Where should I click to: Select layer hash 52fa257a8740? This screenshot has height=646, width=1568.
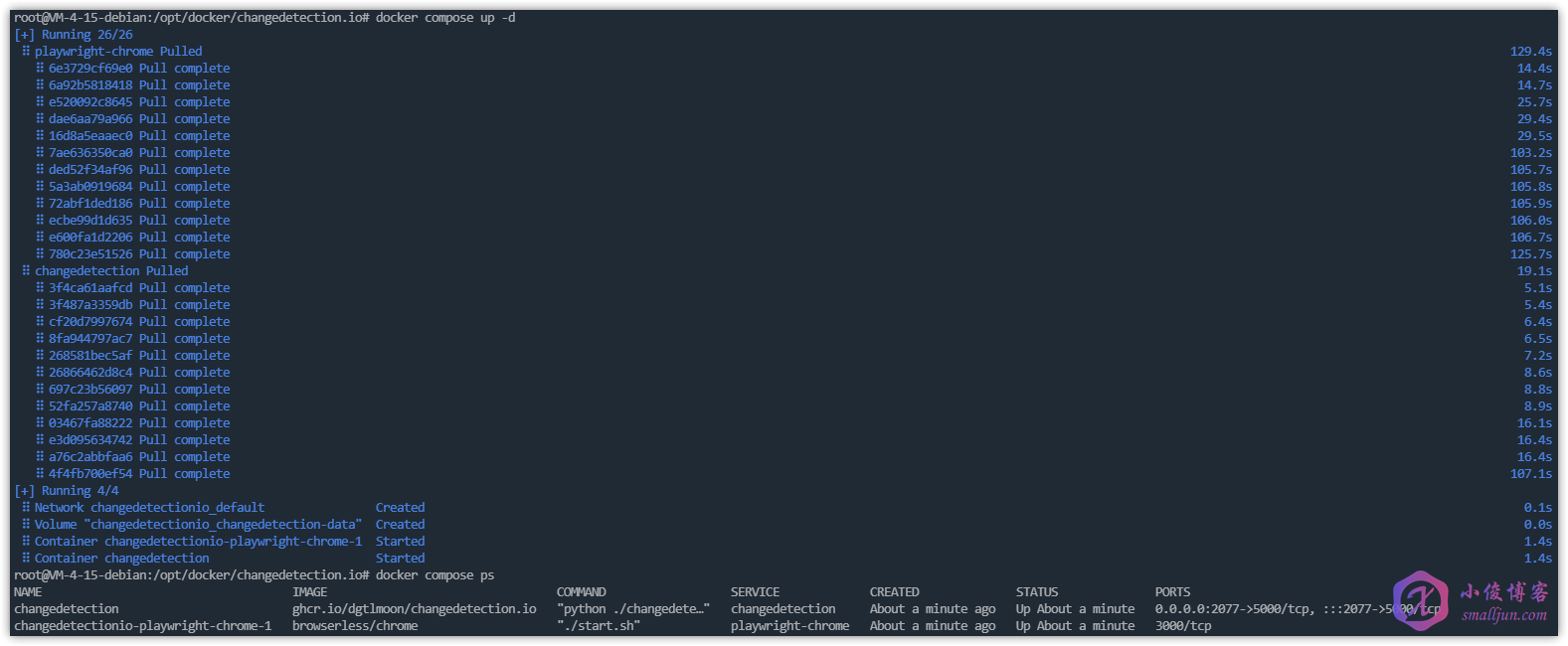(x=90, y=406)
